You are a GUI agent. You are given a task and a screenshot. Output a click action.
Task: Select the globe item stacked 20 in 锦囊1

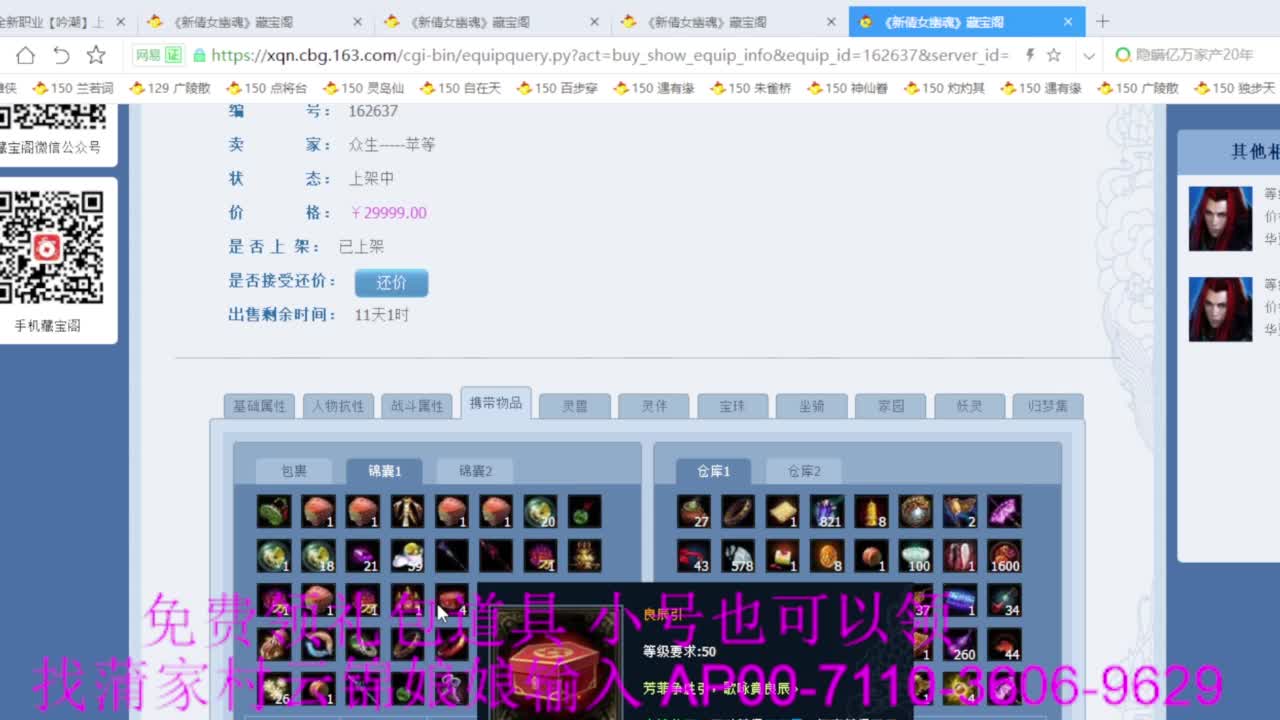click(540, 511)
